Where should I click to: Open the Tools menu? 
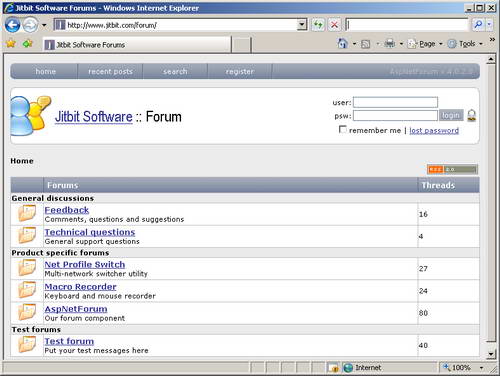[x=465, y=44]
